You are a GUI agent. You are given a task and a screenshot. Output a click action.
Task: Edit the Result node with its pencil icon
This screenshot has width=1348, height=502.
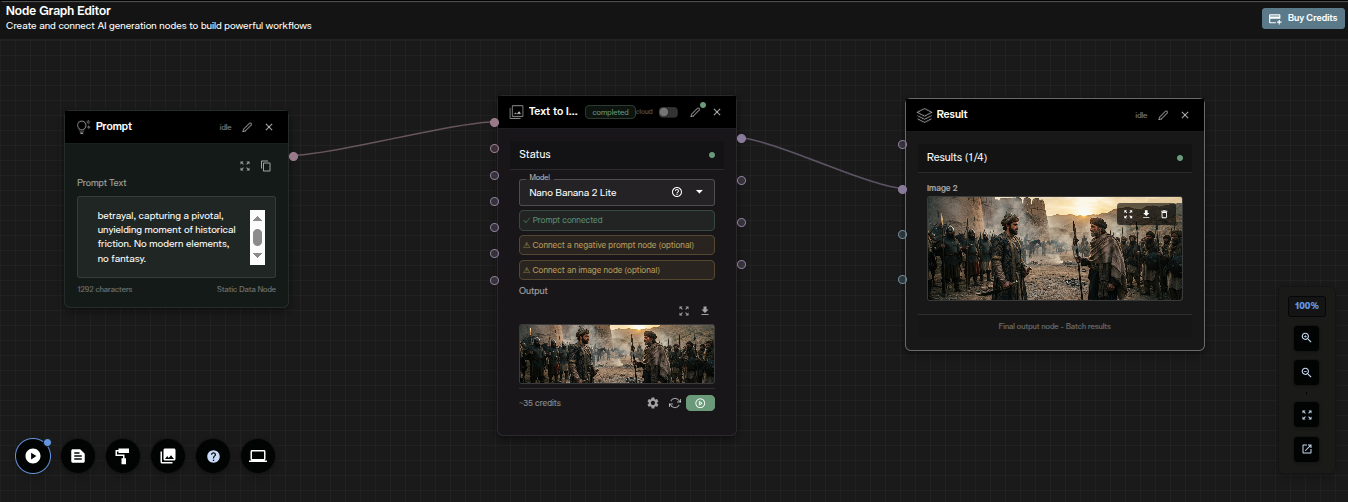point(1163,115)
